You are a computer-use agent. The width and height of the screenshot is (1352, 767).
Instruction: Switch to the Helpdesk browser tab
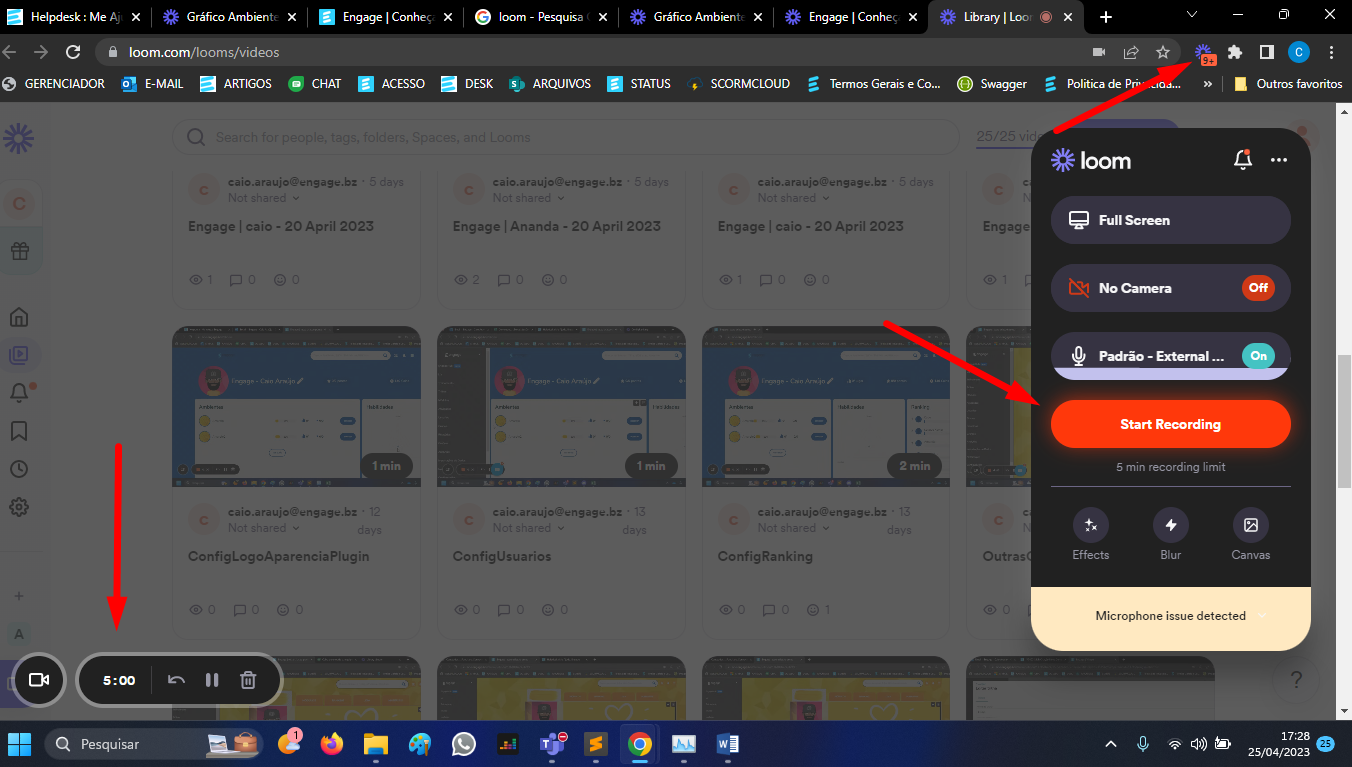(x=75, y=17)
